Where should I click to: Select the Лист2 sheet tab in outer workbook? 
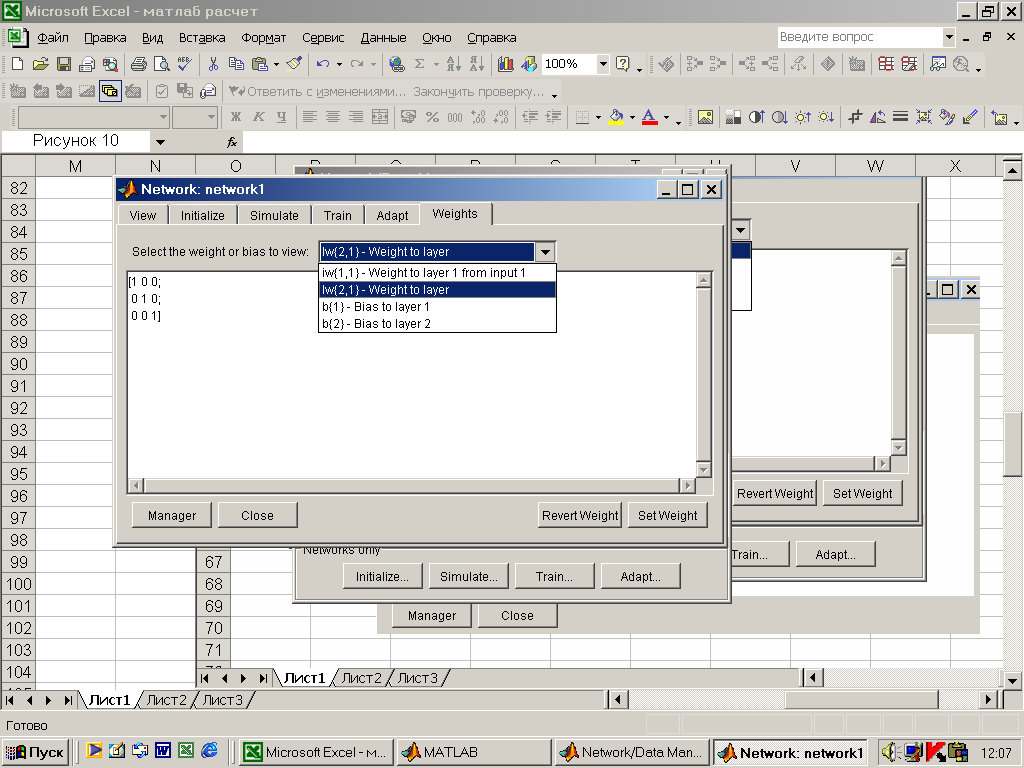point(166,700)
